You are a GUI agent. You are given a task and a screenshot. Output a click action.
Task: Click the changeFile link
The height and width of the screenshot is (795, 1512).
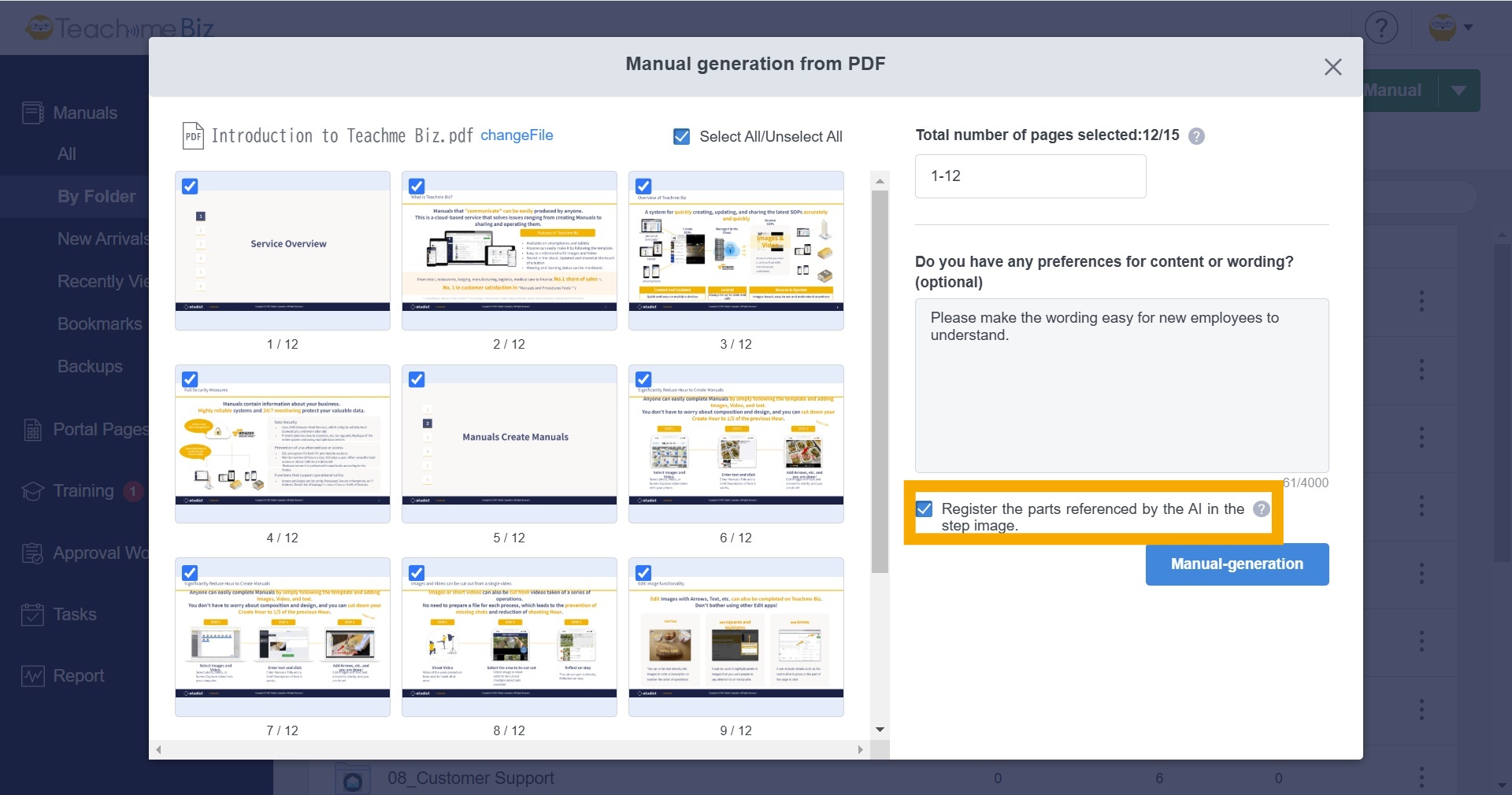pos(517,135)
